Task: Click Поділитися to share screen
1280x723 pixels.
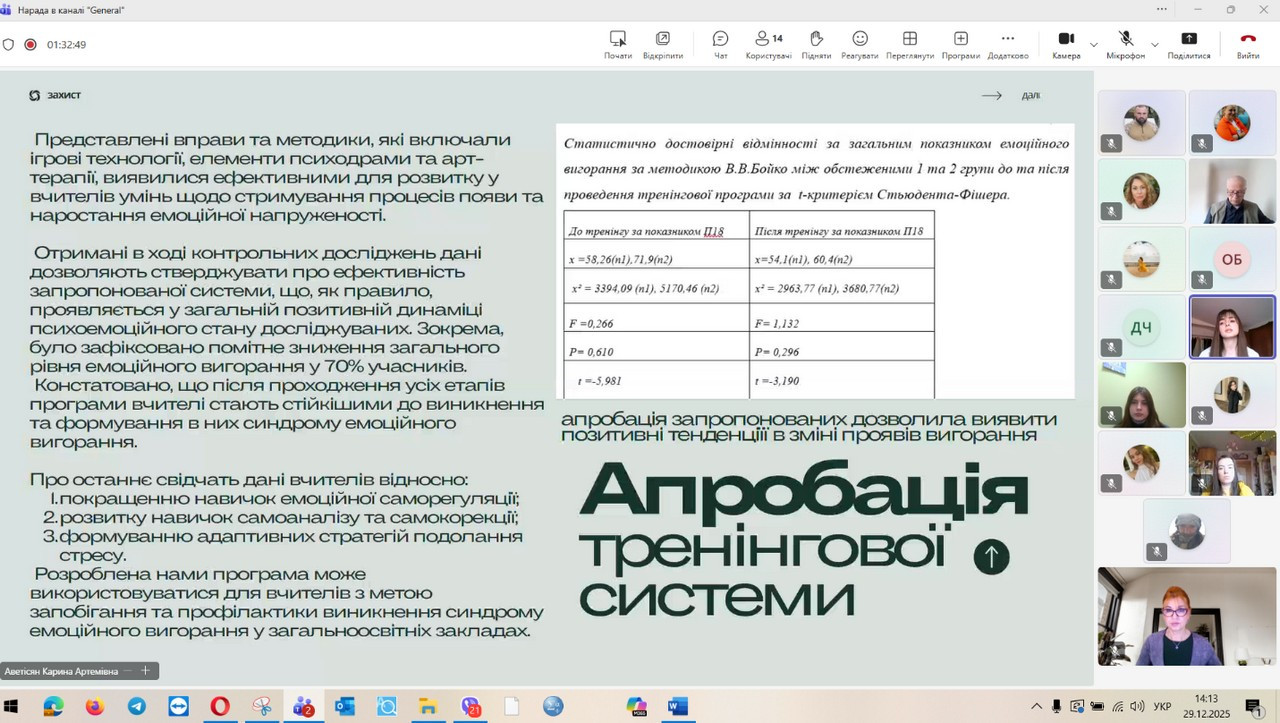Action: click(1188, 43)
